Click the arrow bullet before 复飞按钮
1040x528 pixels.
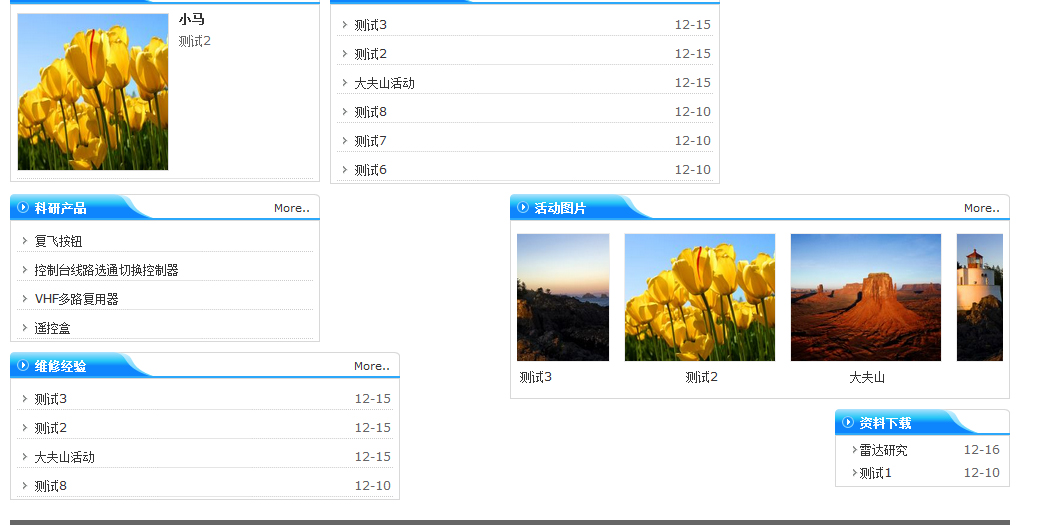(24, 241)
